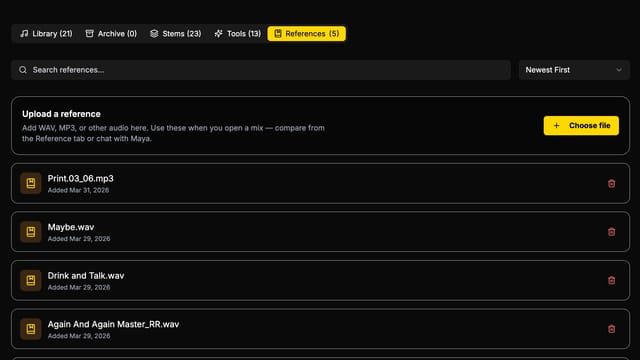640x360 pixels.
Task: Delete Drink and Talk.wav with trash icon
Action: pyautogui.click(x=611, y=280)
